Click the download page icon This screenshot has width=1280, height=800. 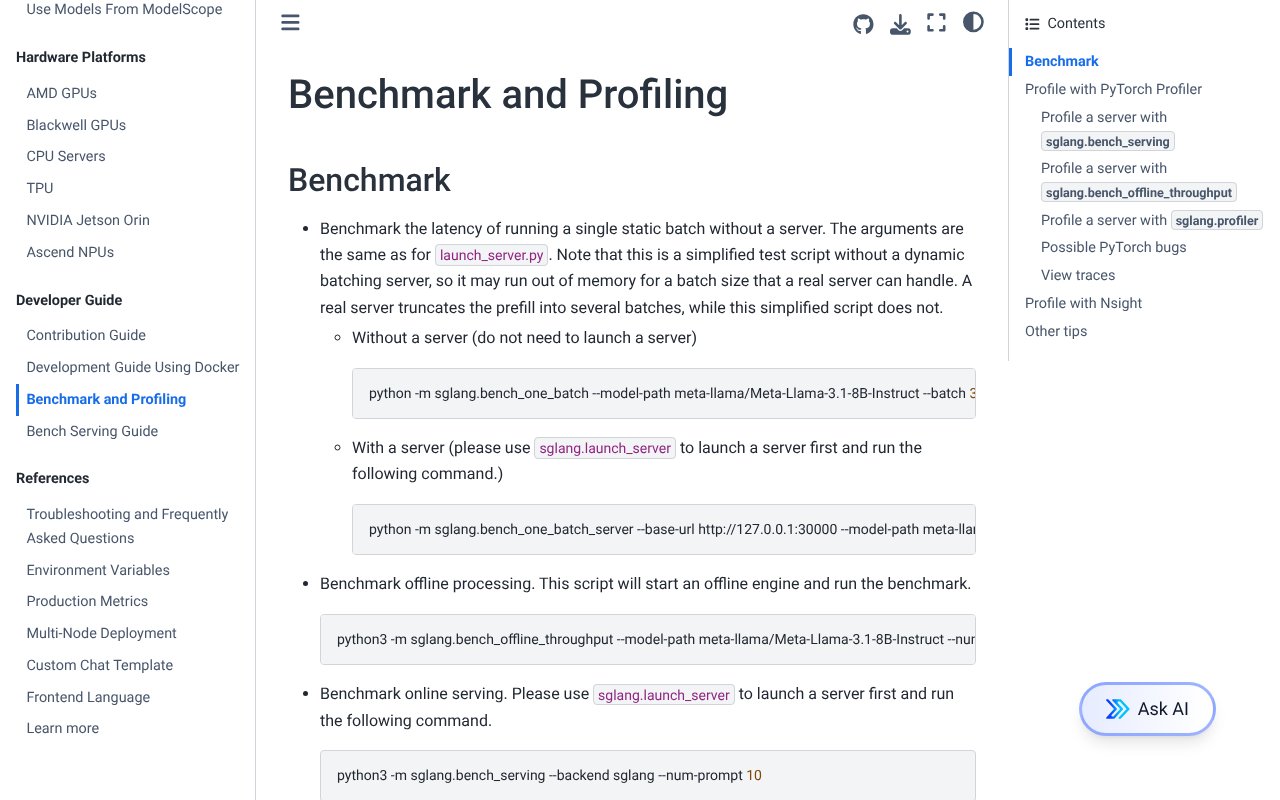point(900,23)
